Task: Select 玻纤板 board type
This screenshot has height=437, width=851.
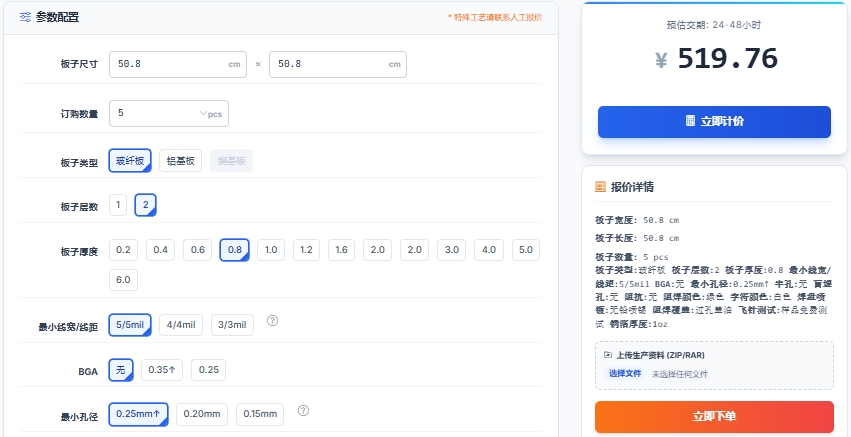Action: 130,161
